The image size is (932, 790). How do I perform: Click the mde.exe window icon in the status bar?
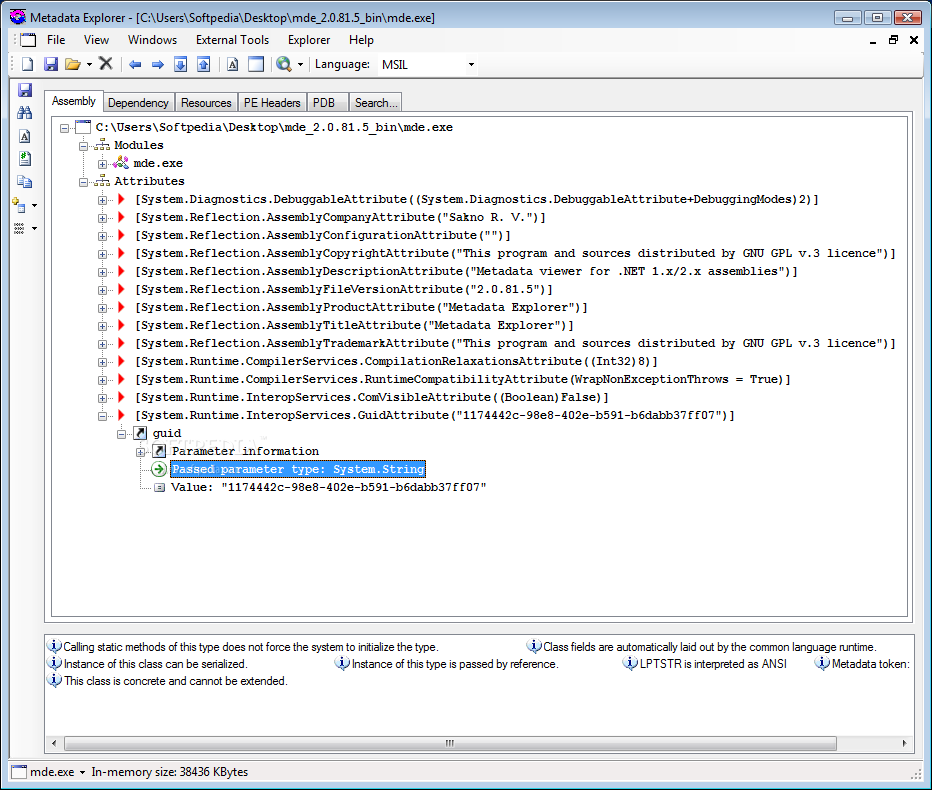click(19, 772)
